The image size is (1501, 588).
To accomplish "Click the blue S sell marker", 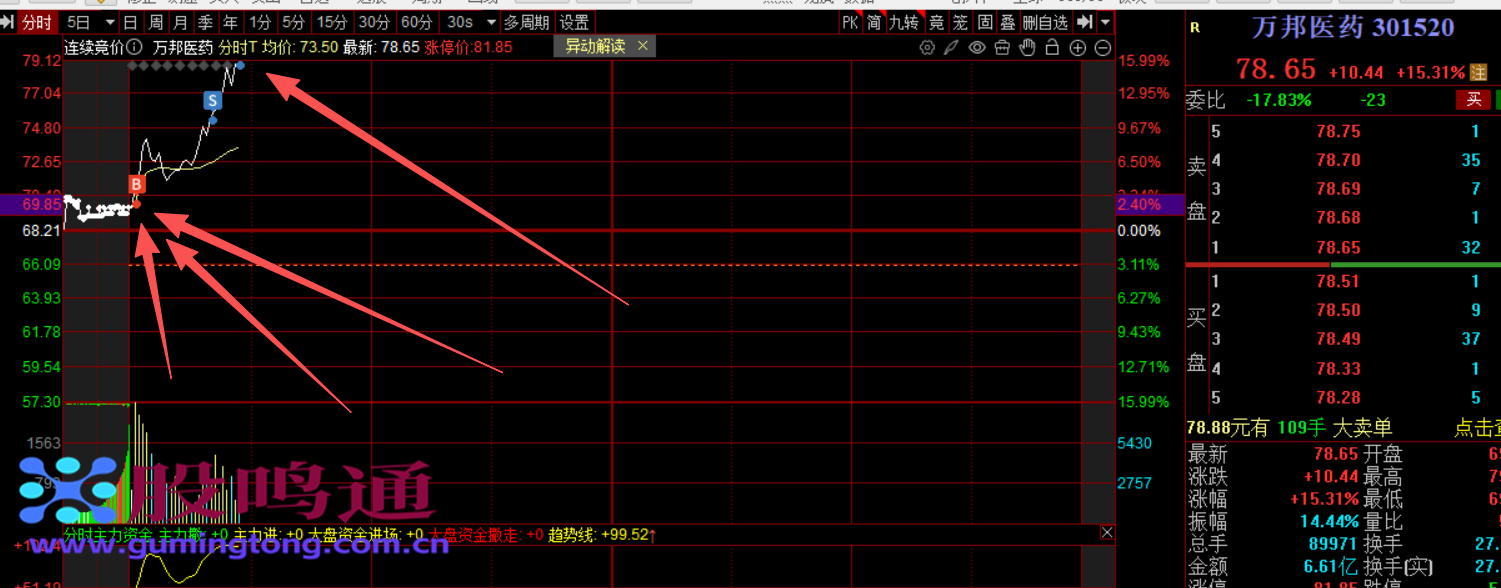I will pos(213,100).
